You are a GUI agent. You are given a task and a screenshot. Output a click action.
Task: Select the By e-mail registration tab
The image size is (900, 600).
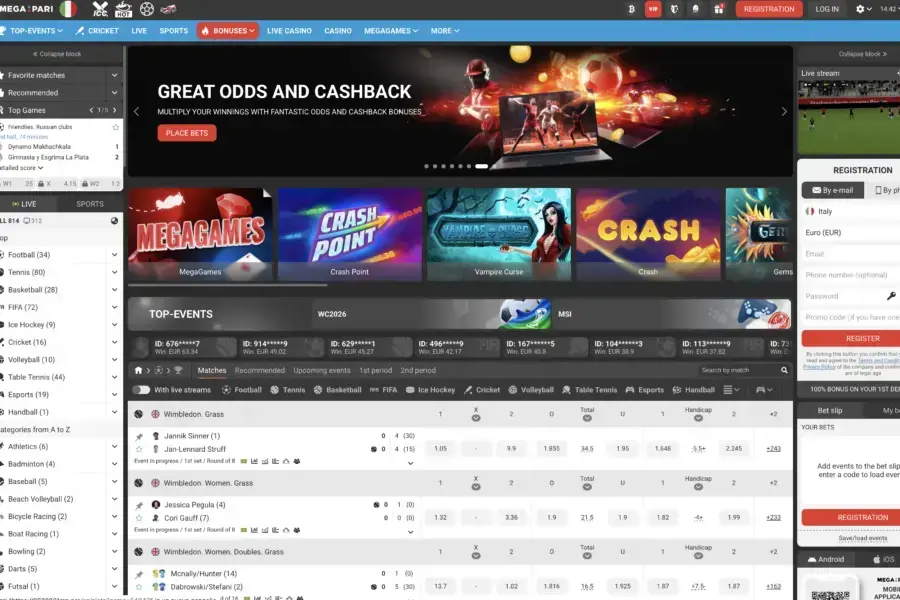[833, 190]
